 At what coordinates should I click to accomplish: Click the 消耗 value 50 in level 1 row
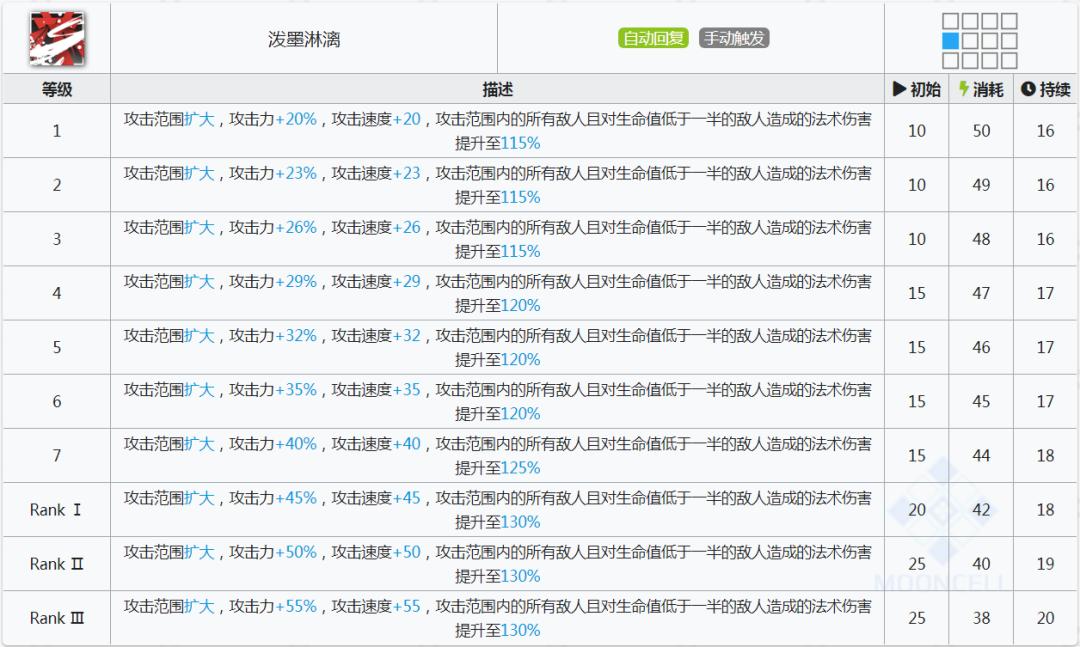[983, 131]
